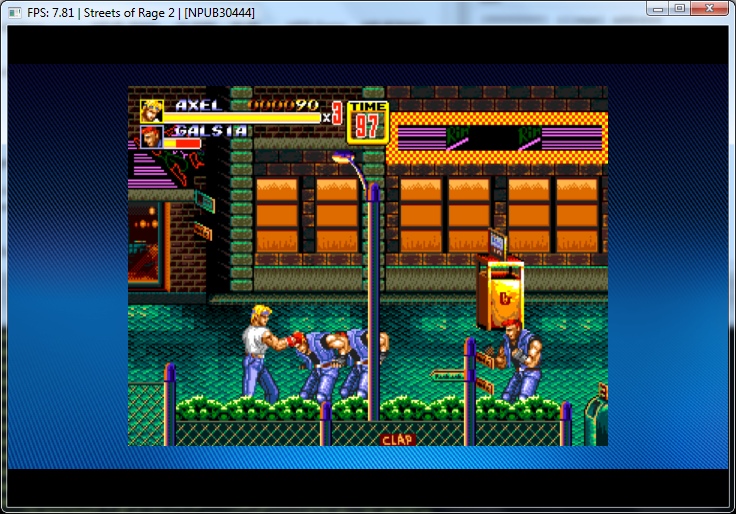Maximize the emulator window
The width and height of the screenshot is (736, 514).
tap(679, 8)
